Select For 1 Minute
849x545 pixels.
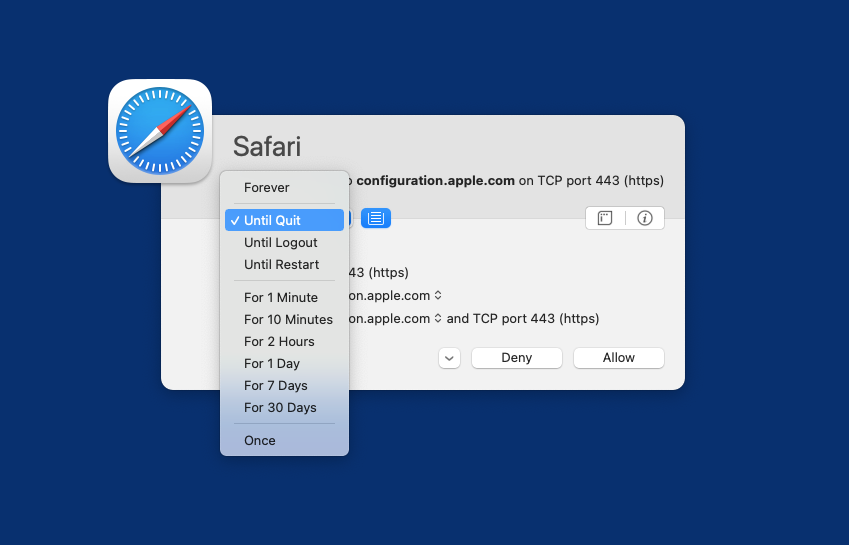pos(284,298)
